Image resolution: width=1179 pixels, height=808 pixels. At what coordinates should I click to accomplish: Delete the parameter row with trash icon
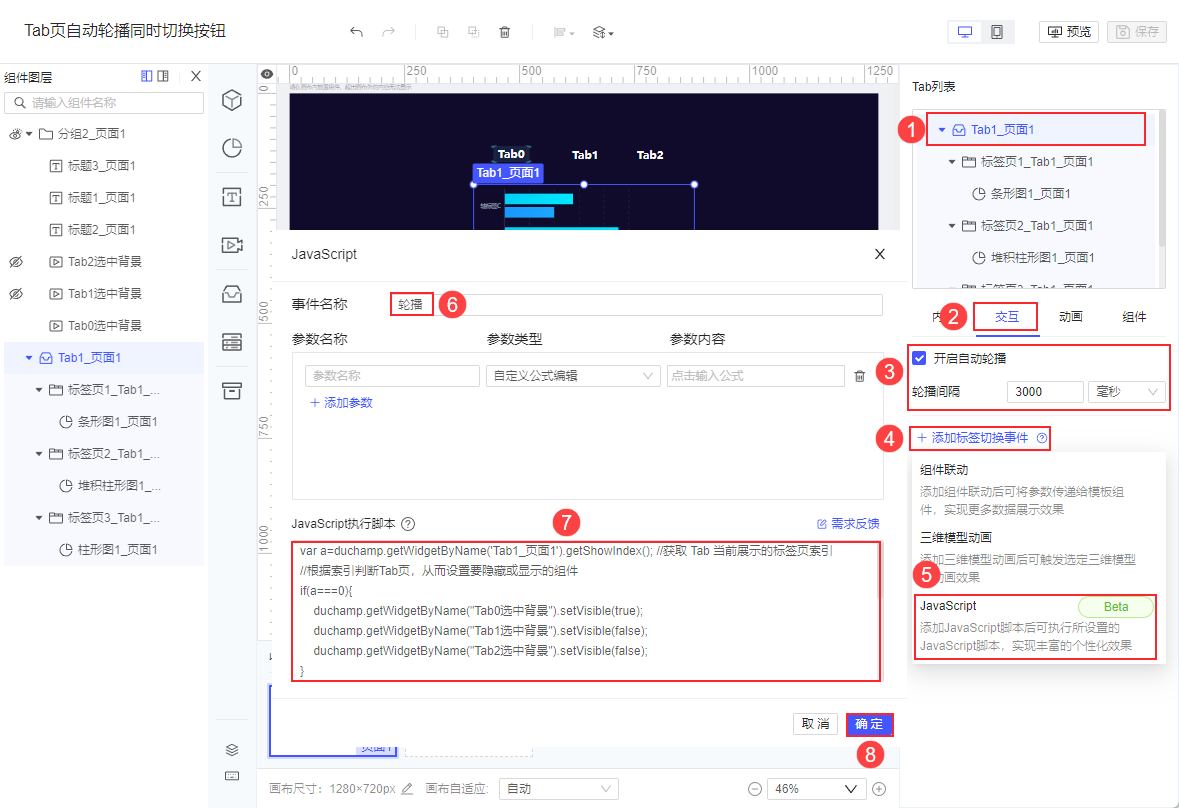[x=859, y=376]
